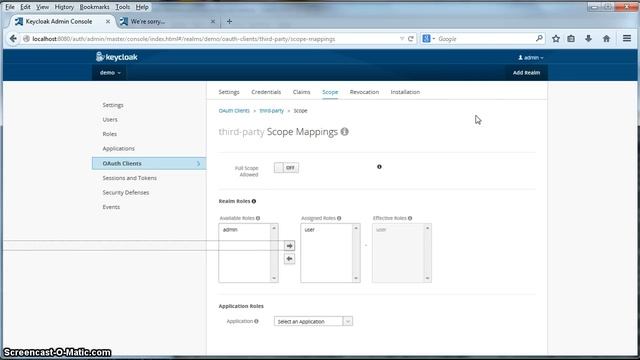Open the Firefox hamburger menu

[x=627, y=38]
